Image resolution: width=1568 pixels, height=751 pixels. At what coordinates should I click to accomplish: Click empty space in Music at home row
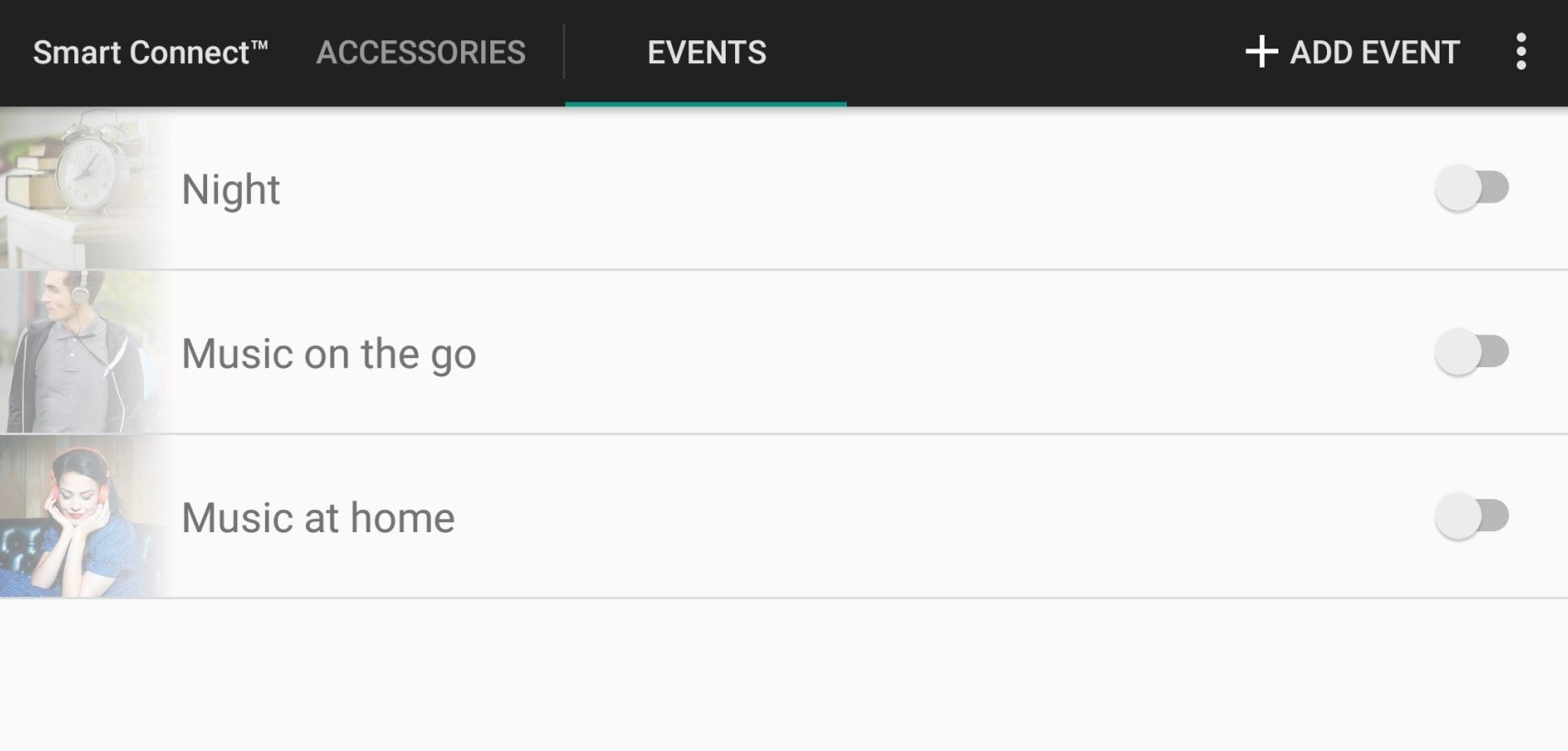pos(944,517)
